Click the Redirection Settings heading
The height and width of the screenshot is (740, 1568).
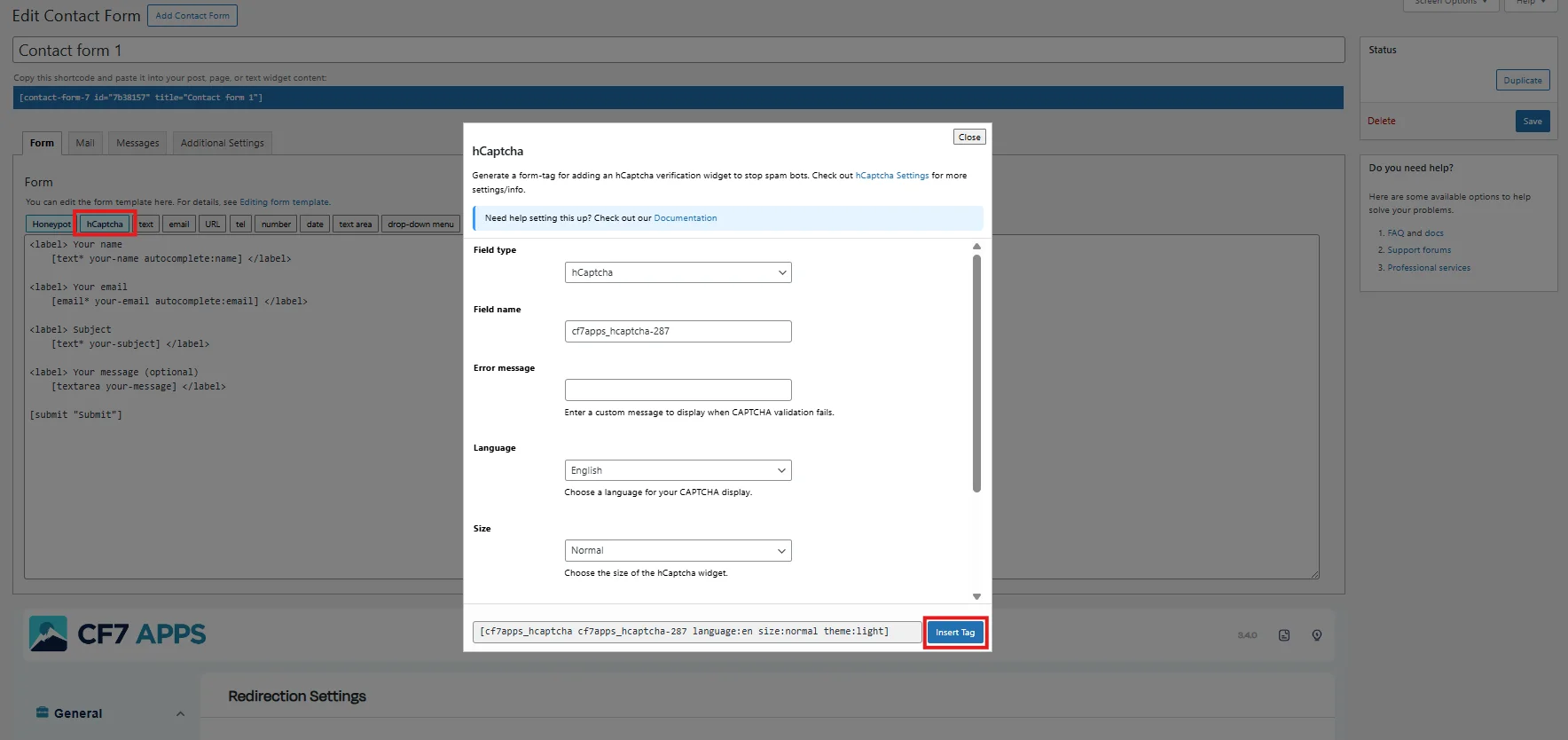[x=297, y=697]
